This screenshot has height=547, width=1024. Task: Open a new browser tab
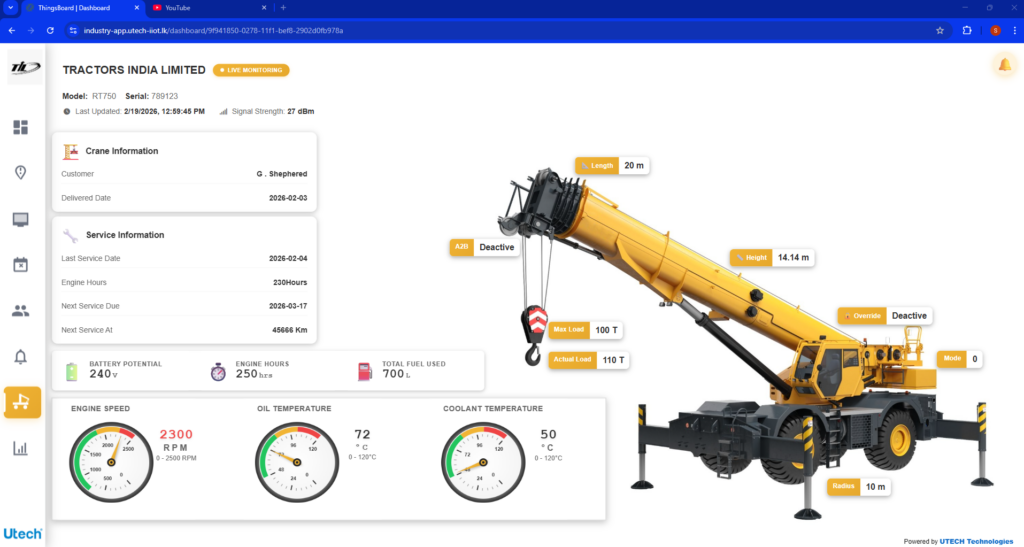point(283,8)
